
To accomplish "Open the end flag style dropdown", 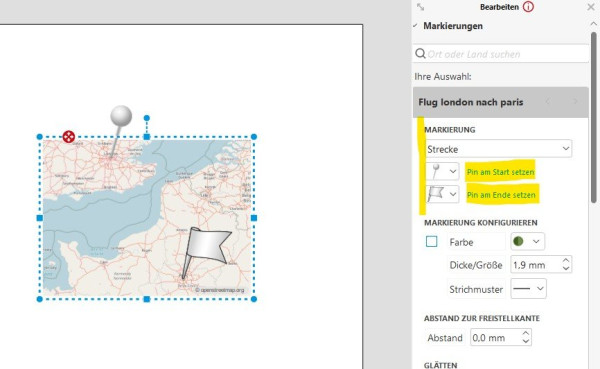I will [x=442, y=194].
